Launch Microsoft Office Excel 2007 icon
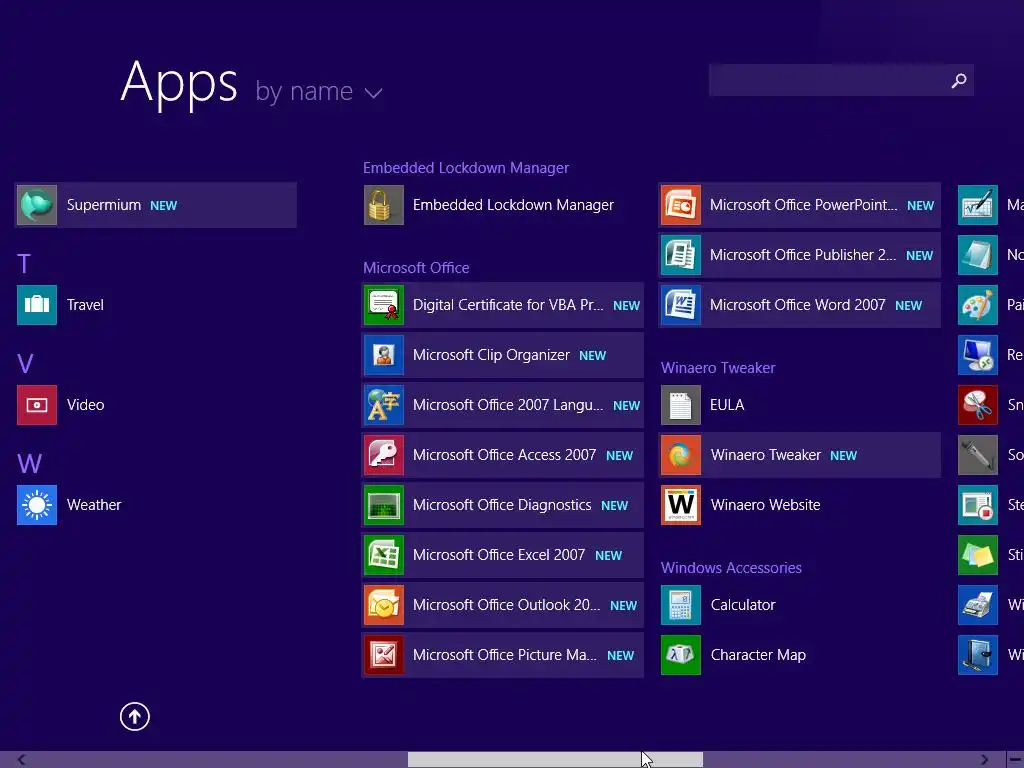1024x768 pixels. pyautogui.click(x=383, y=555)
